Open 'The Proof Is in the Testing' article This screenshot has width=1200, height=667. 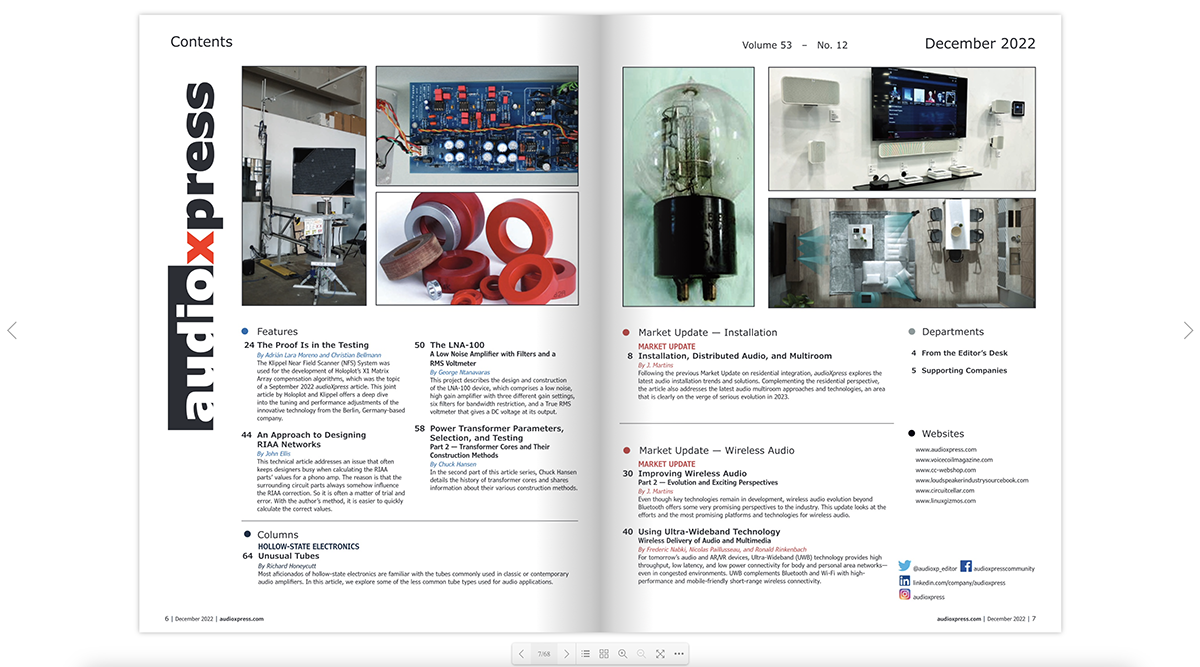pyautogui.click(x=313, y=345)
